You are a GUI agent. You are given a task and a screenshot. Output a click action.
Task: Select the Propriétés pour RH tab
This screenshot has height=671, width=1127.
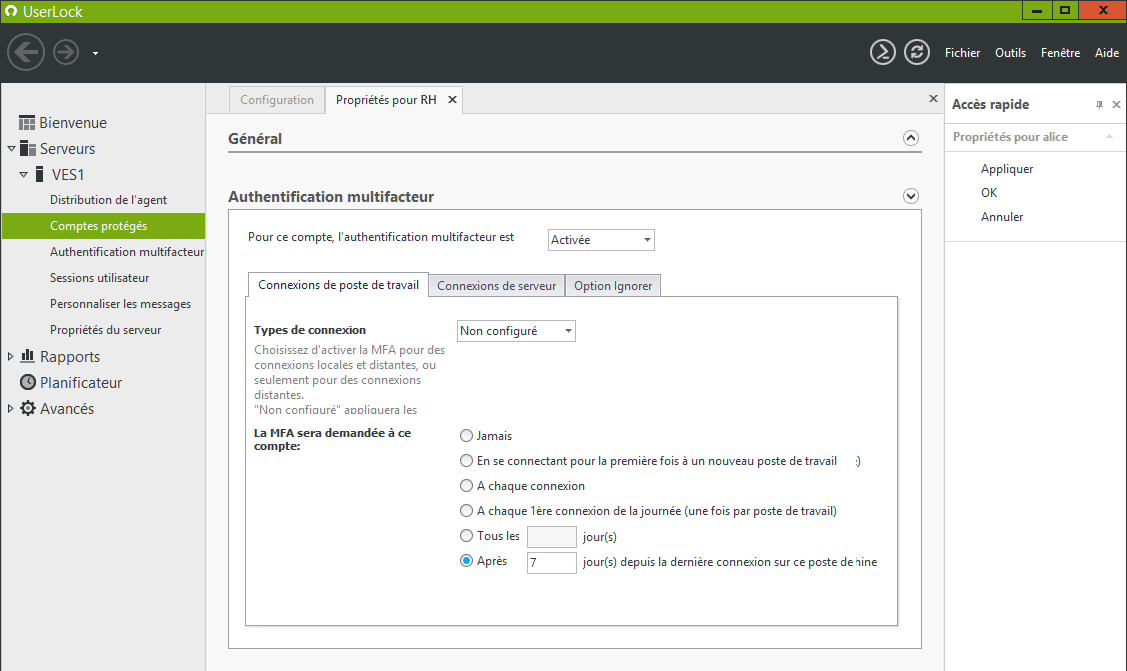[x=386, y=100]
